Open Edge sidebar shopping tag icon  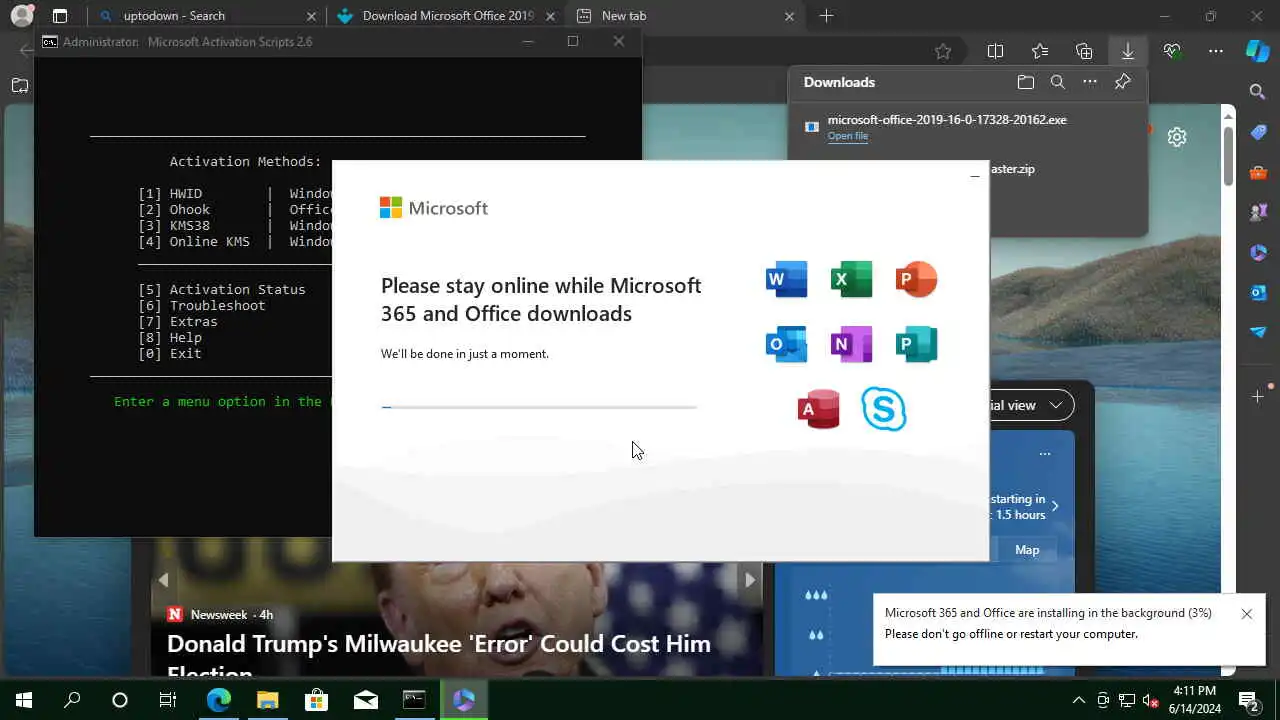1258,132
